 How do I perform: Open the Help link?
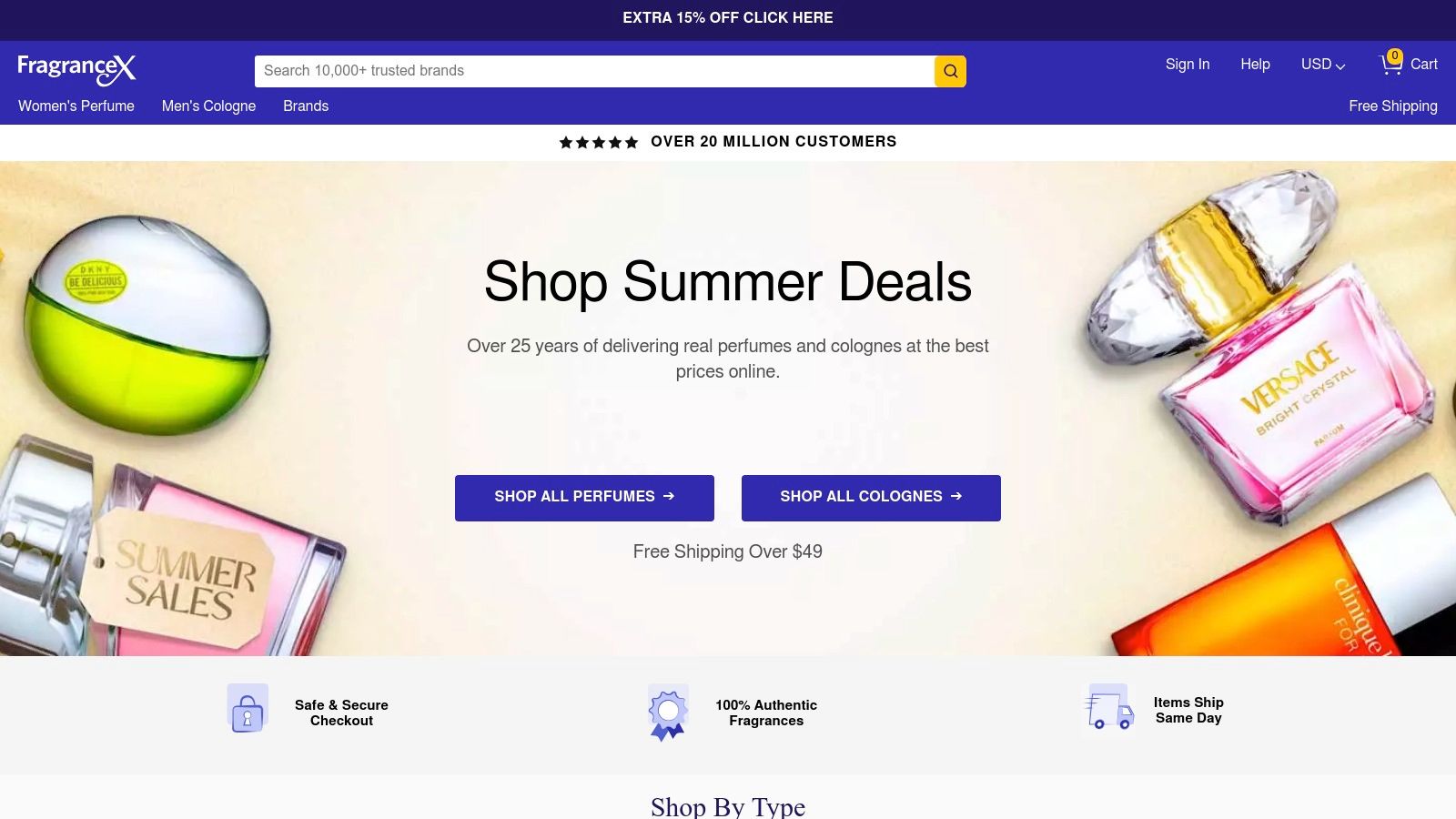[x=1255, y=65]
